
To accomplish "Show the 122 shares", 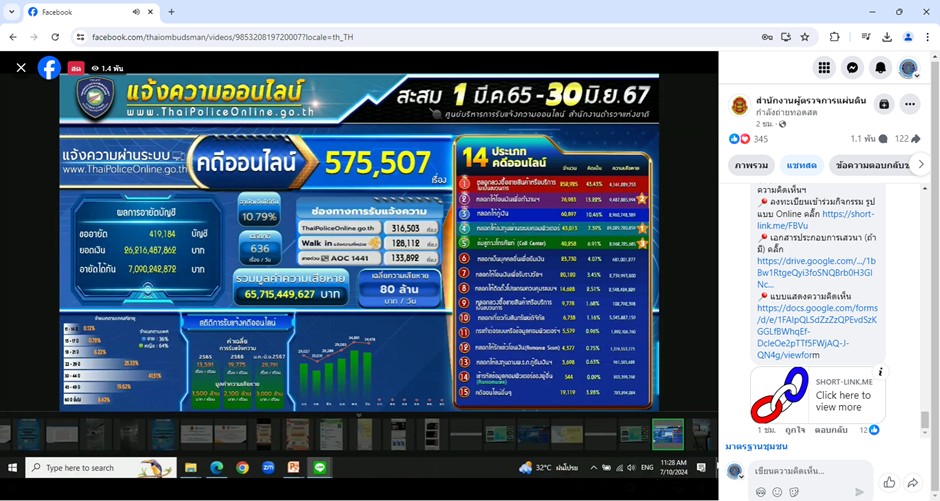I will (907, 139).
